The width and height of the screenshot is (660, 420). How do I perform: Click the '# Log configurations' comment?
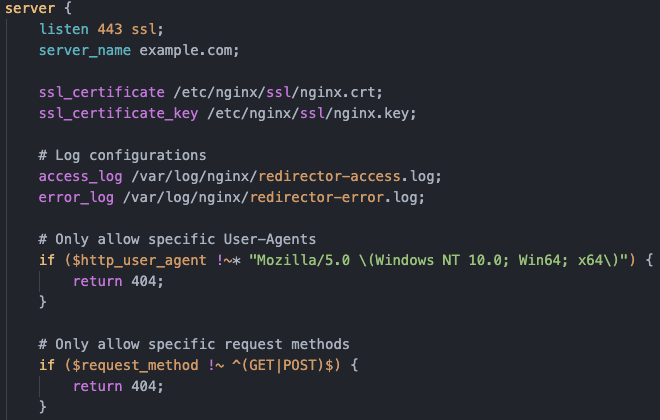pyautogui.click(x=122, y=156)
